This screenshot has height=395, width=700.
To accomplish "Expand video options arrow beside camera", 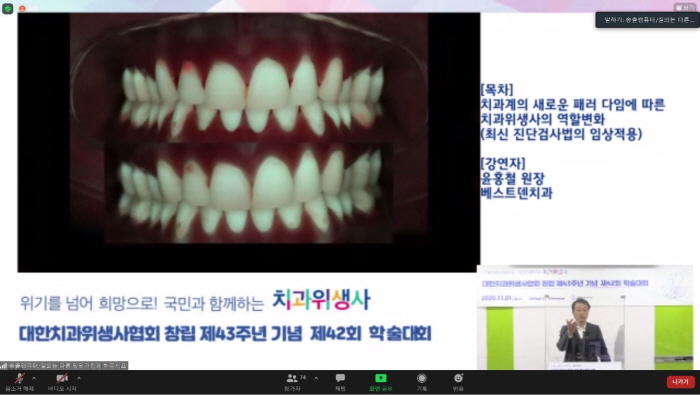I will pyautogui.click(x=79, y=378).
